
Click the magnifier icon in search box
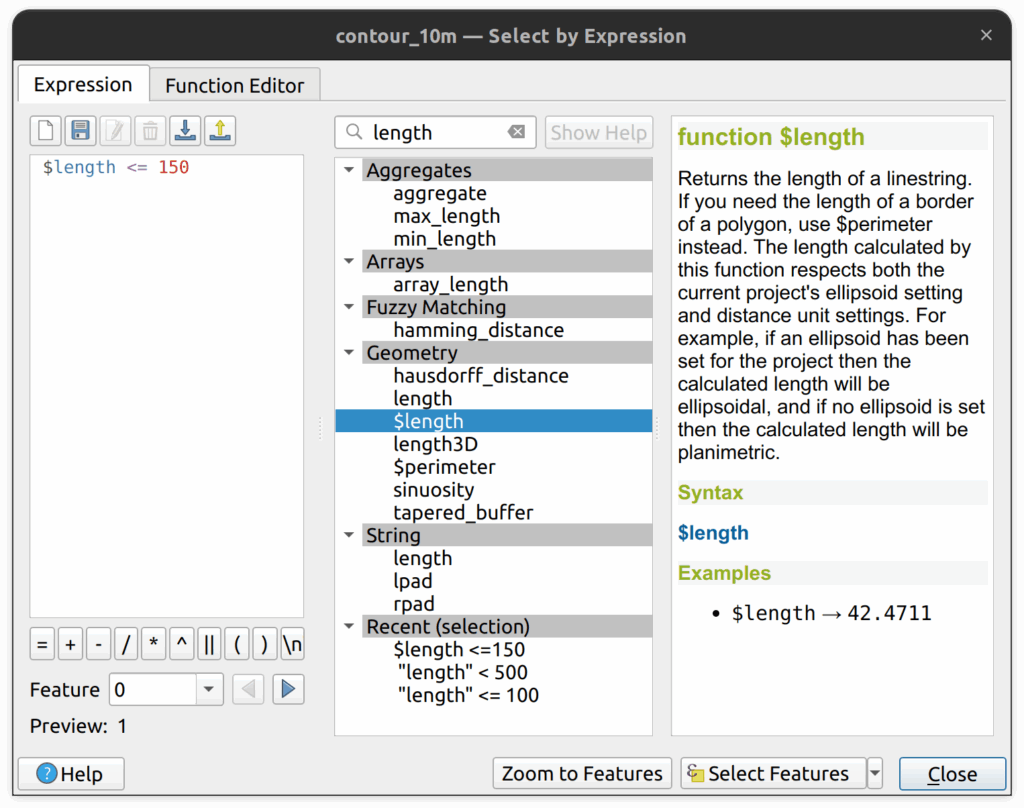click(354, 132)
